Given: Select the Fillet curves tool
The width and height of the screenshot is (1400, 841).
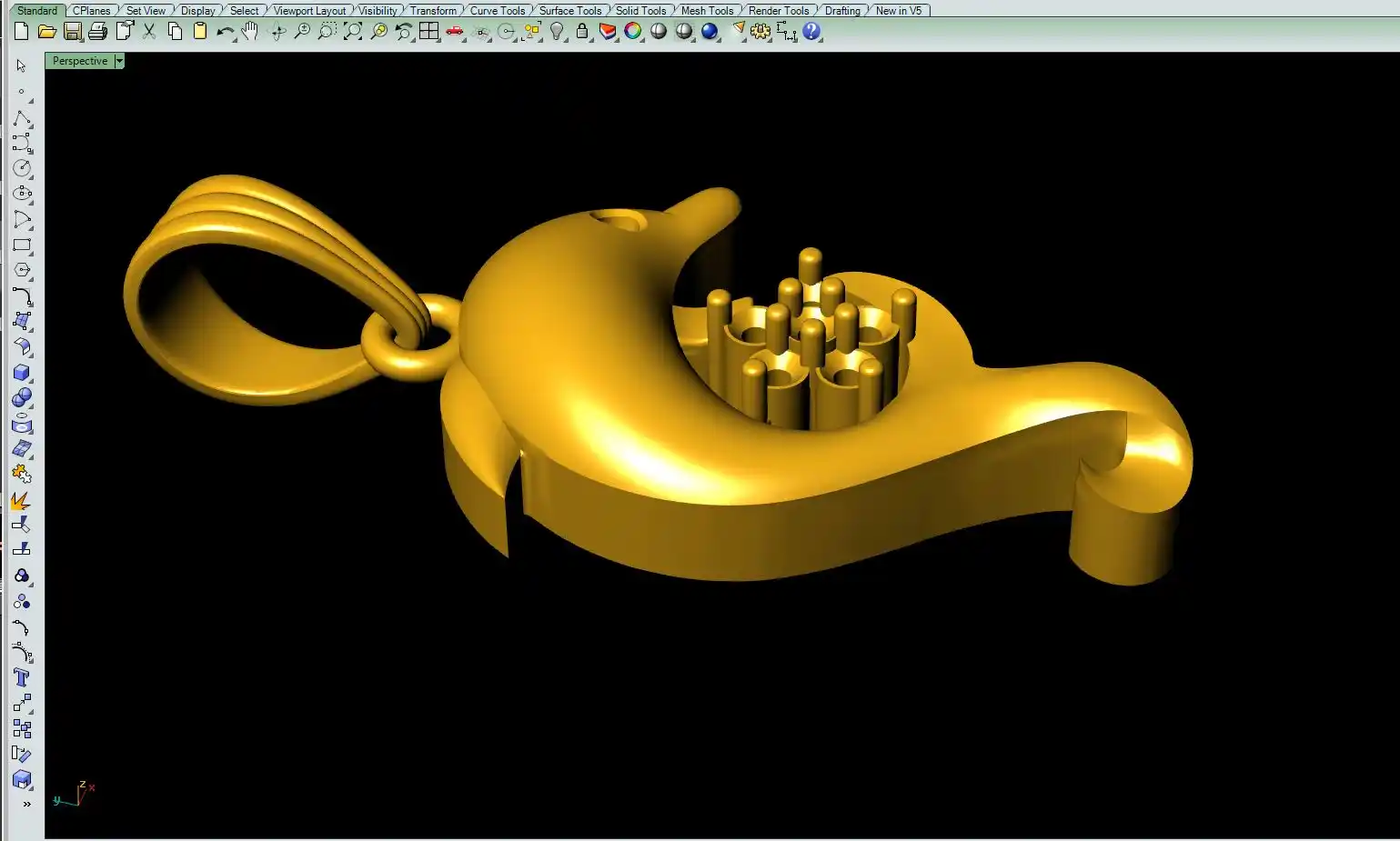Looking at the screenshot, I should pos(22,296).
